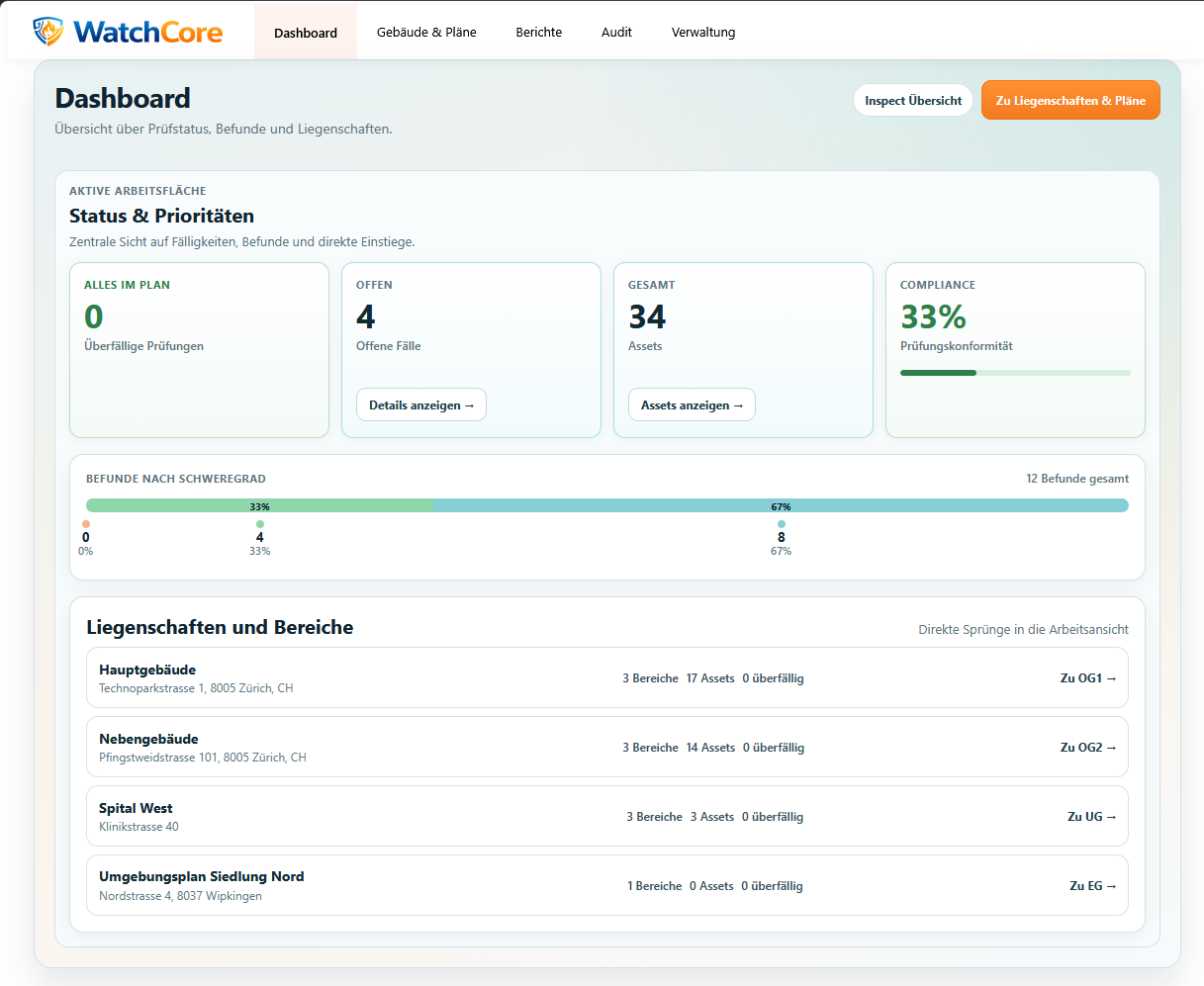The height and width of the screenshot is (986, 1204).
Task: Open Zu OG2 for Nebengebäude
Action: click(x=1088, y=748)
